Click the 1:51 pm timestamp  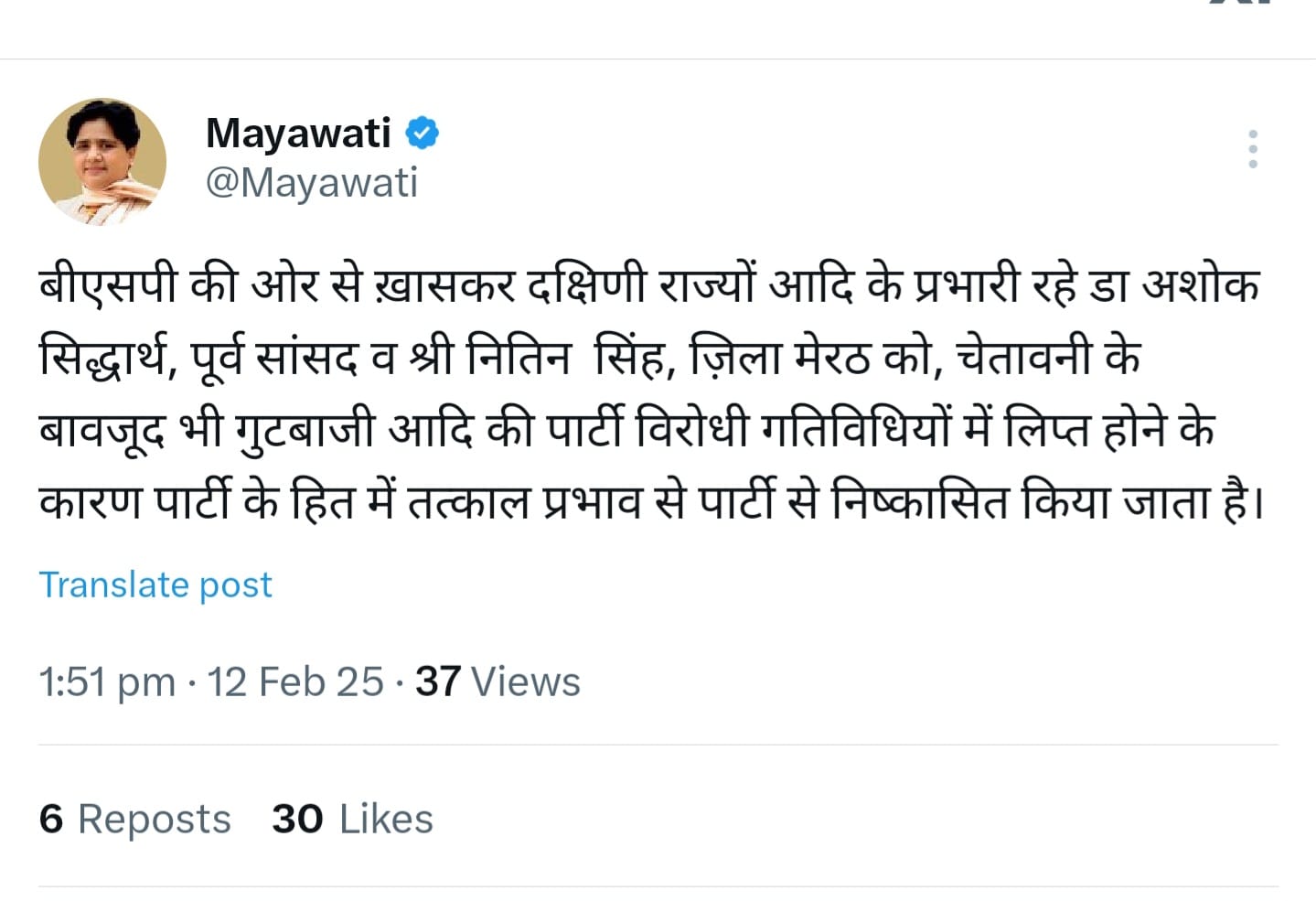coord(106,682)
